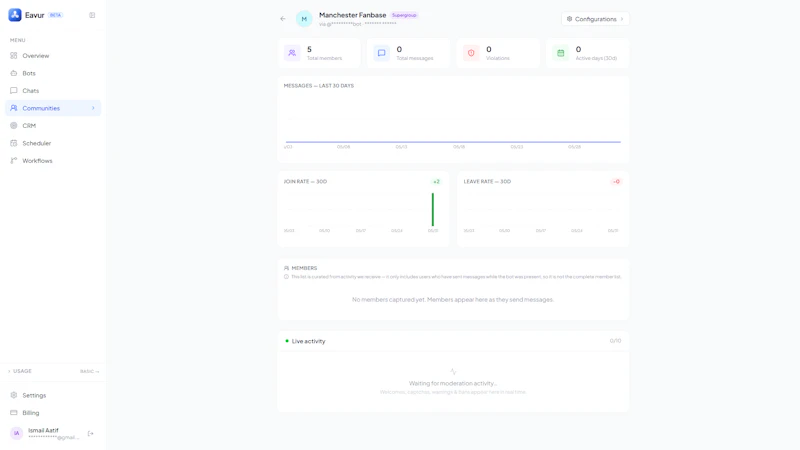
Task: Open the Bots menu item
Action: [53, 73]
